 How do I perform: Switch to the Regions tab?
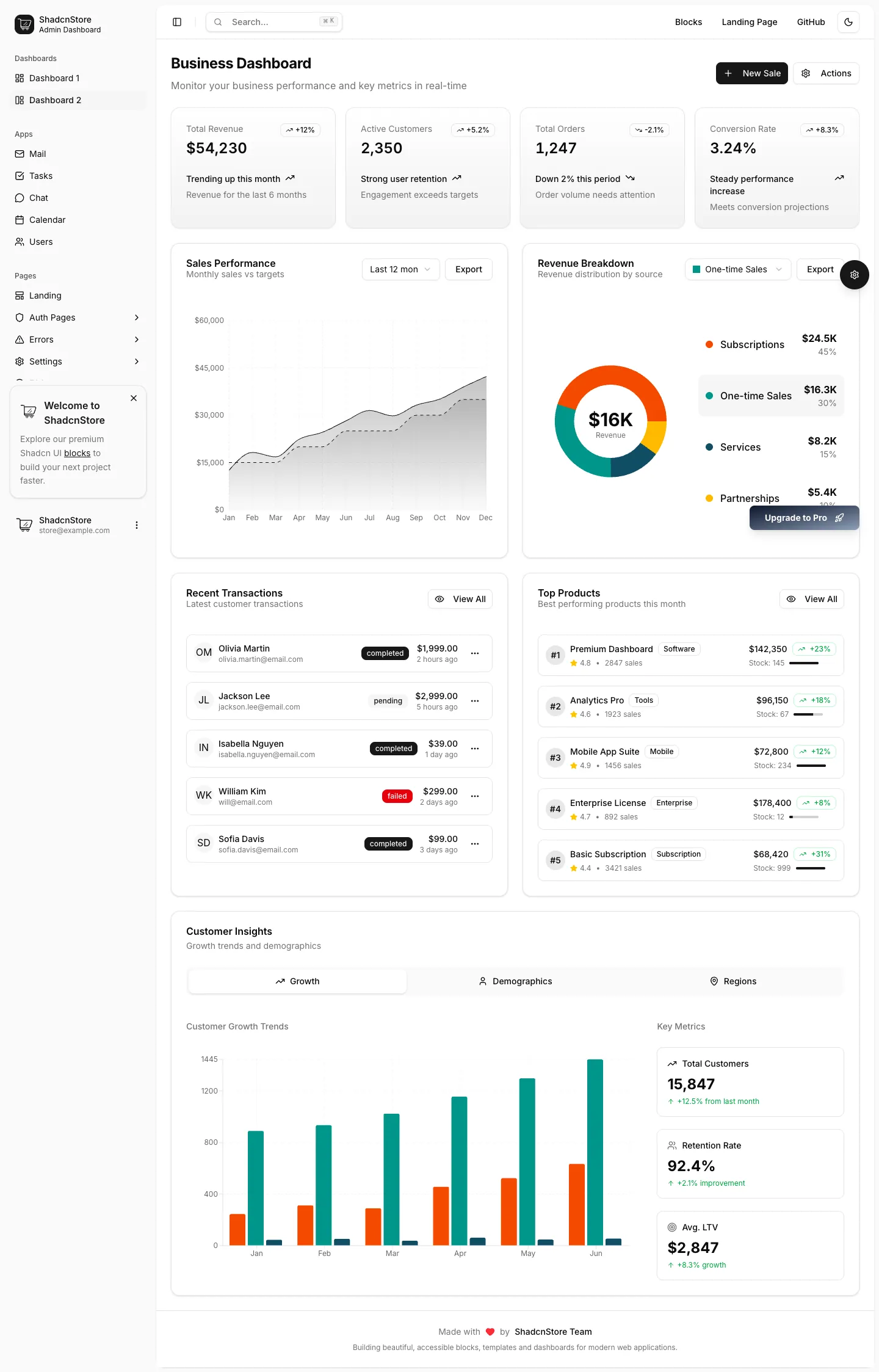tap(733, 981)
